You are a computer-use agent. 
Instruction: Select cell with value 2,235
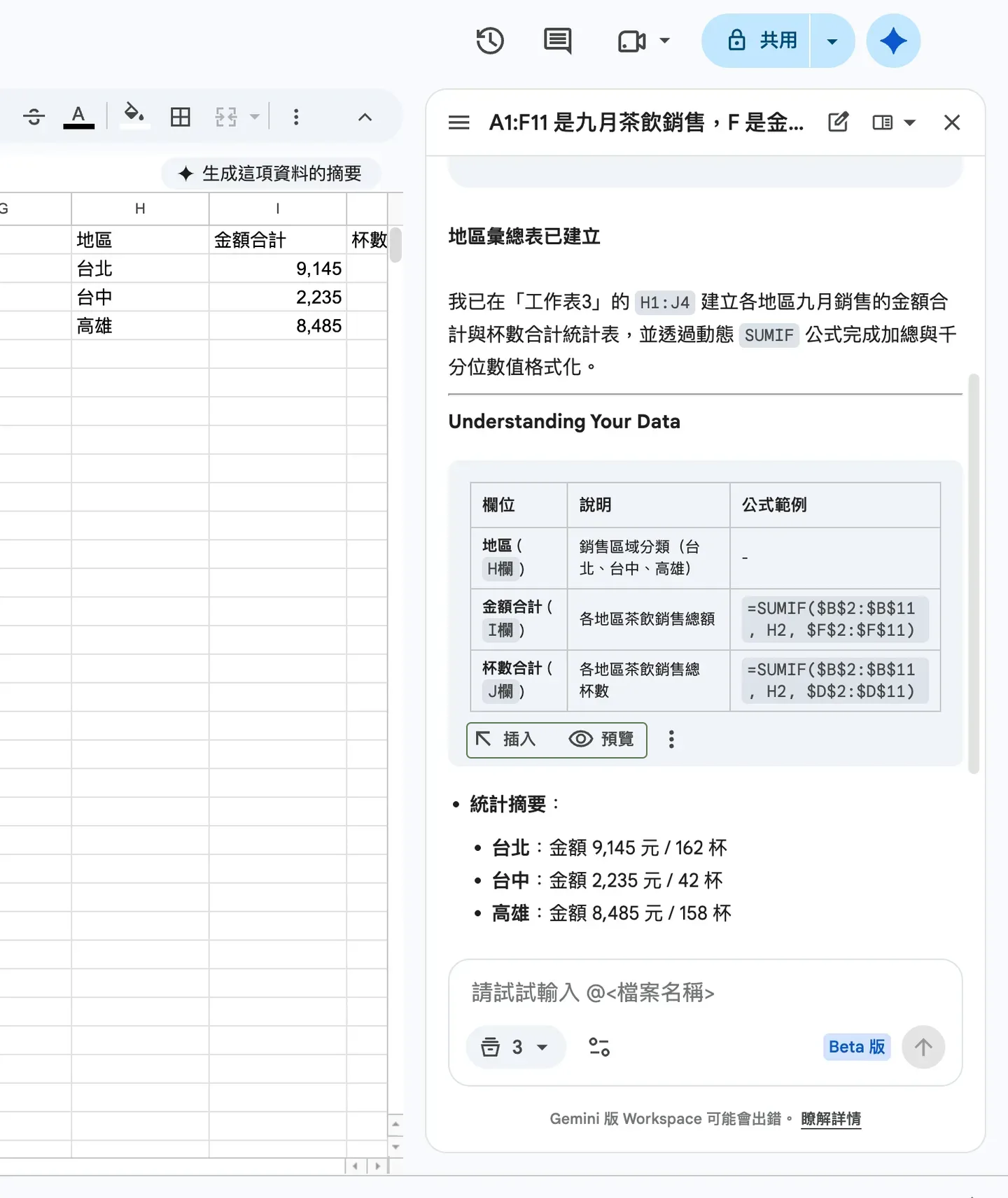click(278, 297)
